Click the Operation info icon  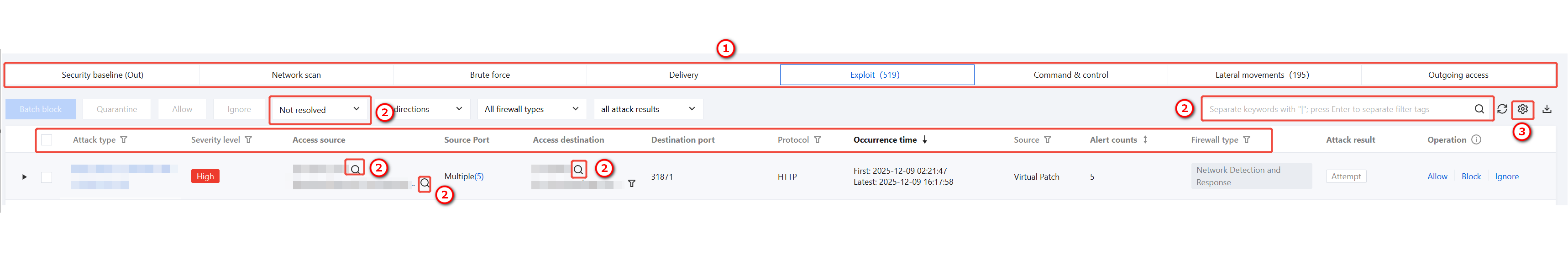[x=1476, y=139]
